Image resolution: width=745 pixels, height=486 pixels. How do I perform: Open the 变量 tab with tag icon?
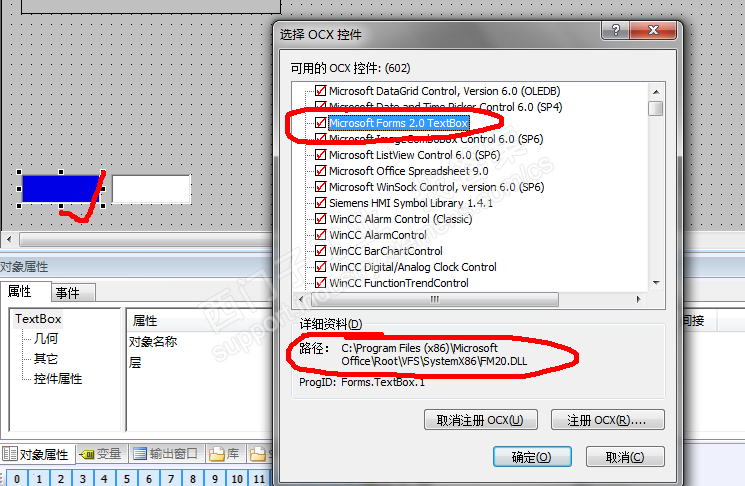87,454
